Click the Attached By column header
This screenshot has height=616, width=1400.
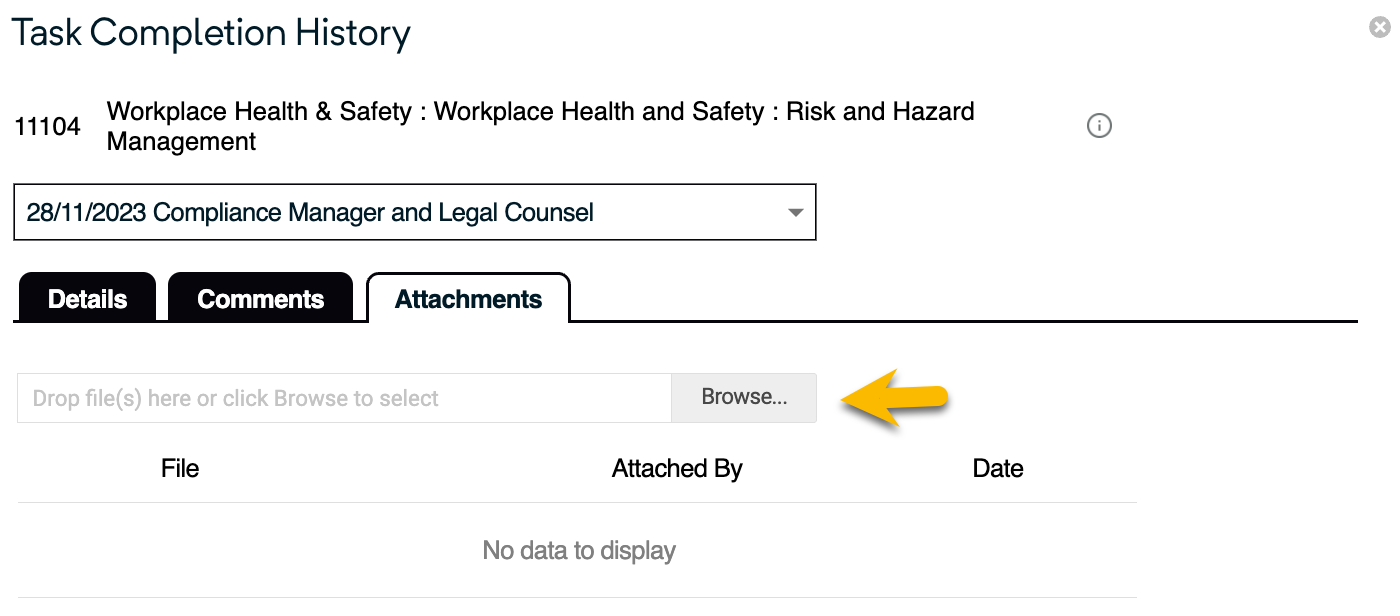(x=677, y=469)
